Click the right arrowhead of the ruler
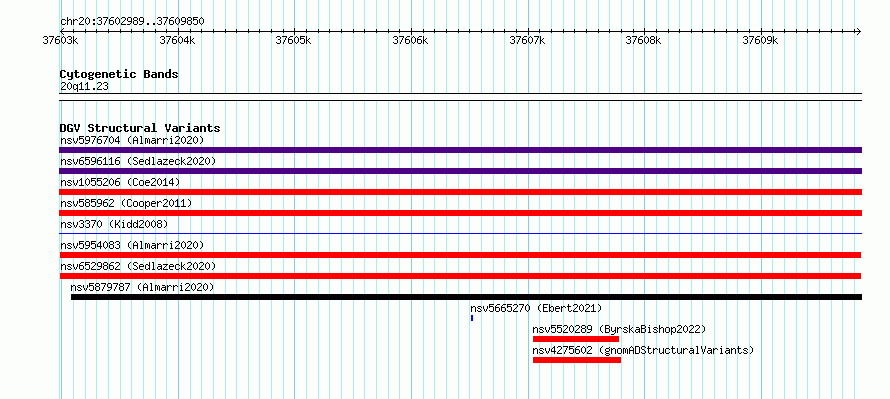This screenshot has width=890, height=399. (858, 32)
